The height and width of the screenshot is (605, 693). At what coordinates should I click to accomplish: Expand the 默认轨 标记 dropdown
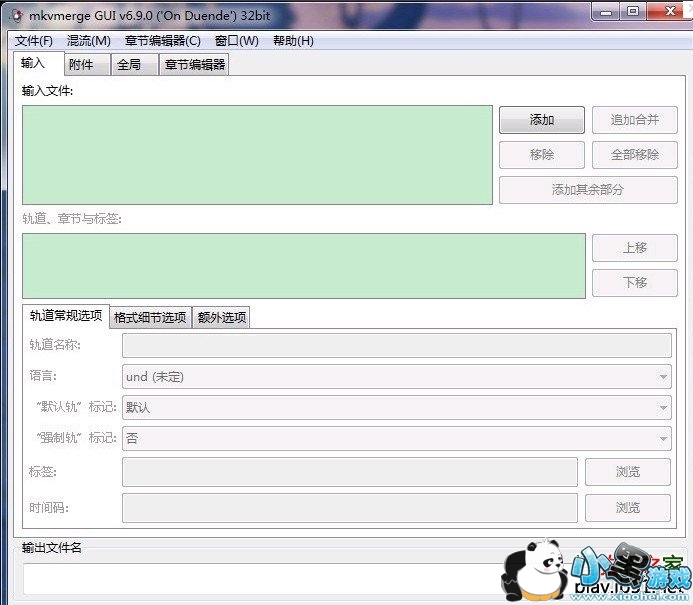pyautogui.click(x=397, y=407)
